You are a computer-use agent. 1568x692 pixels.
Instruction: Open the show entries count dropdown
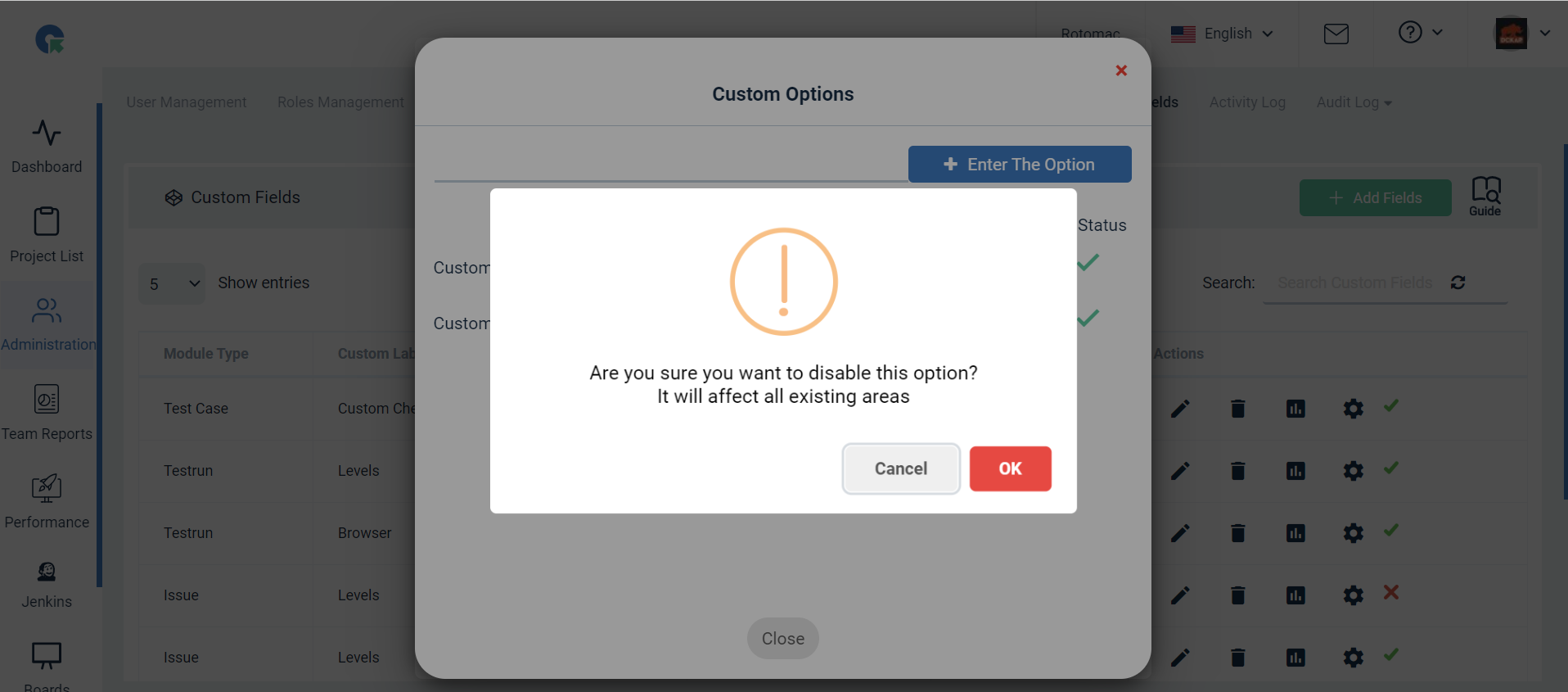tap(171, 283)
